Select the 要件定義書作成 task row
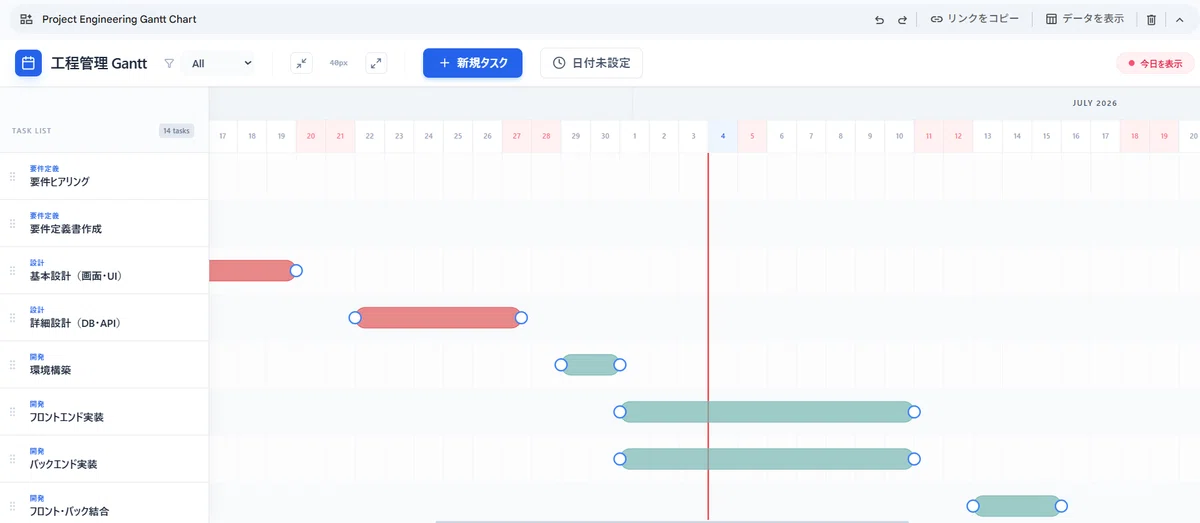This screenshot has height=523, width=1200. tap(104, 223)
